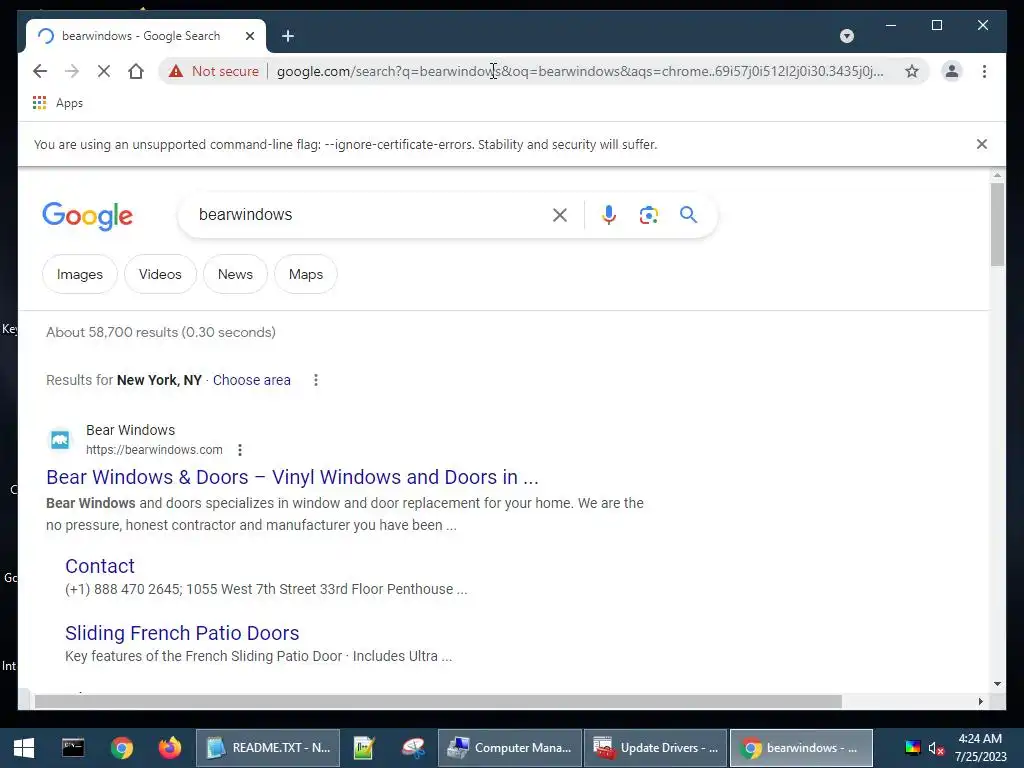Screen dimensions: 1024x768
Task: Go to the home page icon
Action: 136,71
